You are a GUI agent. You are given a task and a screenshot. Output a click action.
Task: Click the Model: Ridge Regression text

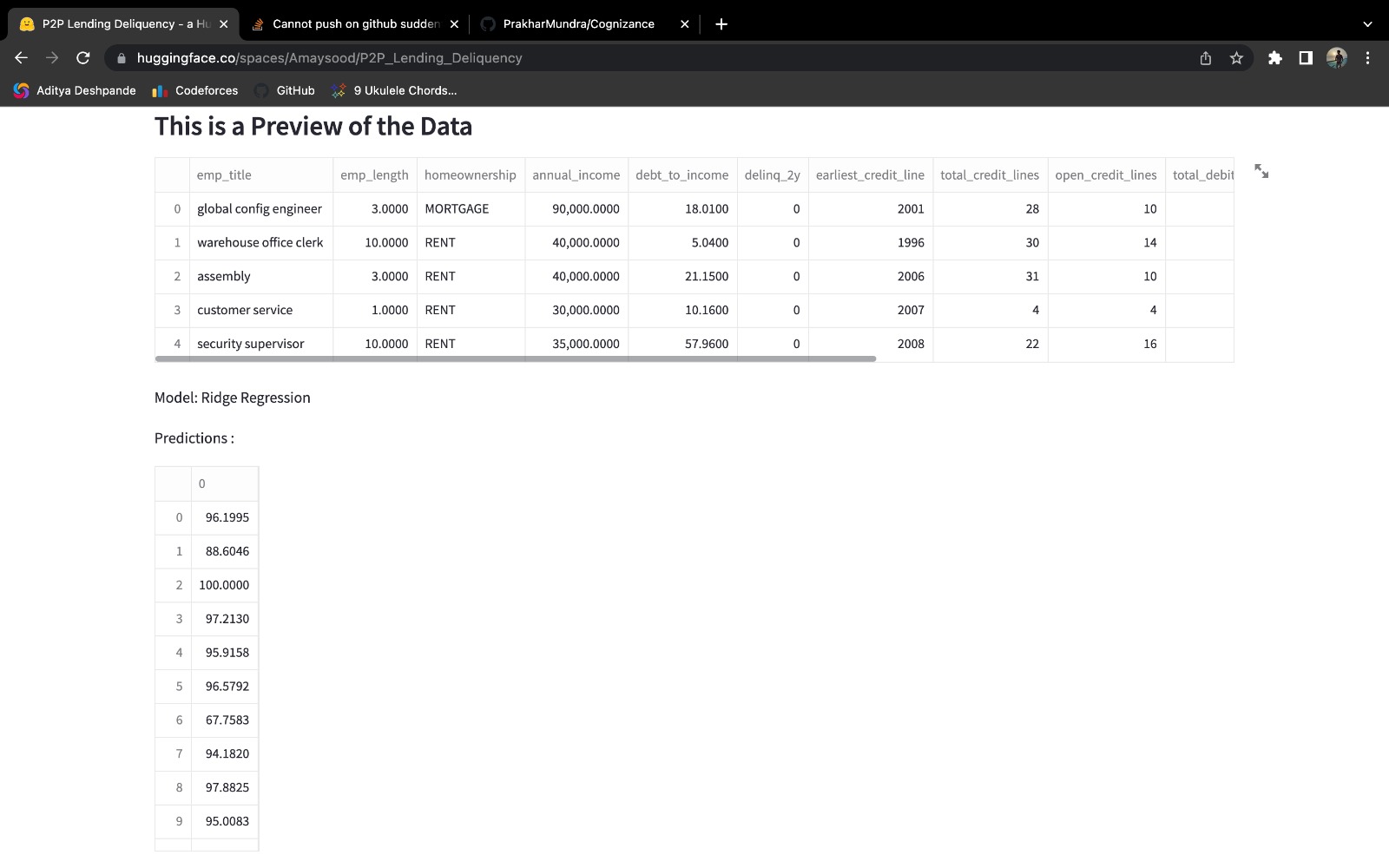233,398
